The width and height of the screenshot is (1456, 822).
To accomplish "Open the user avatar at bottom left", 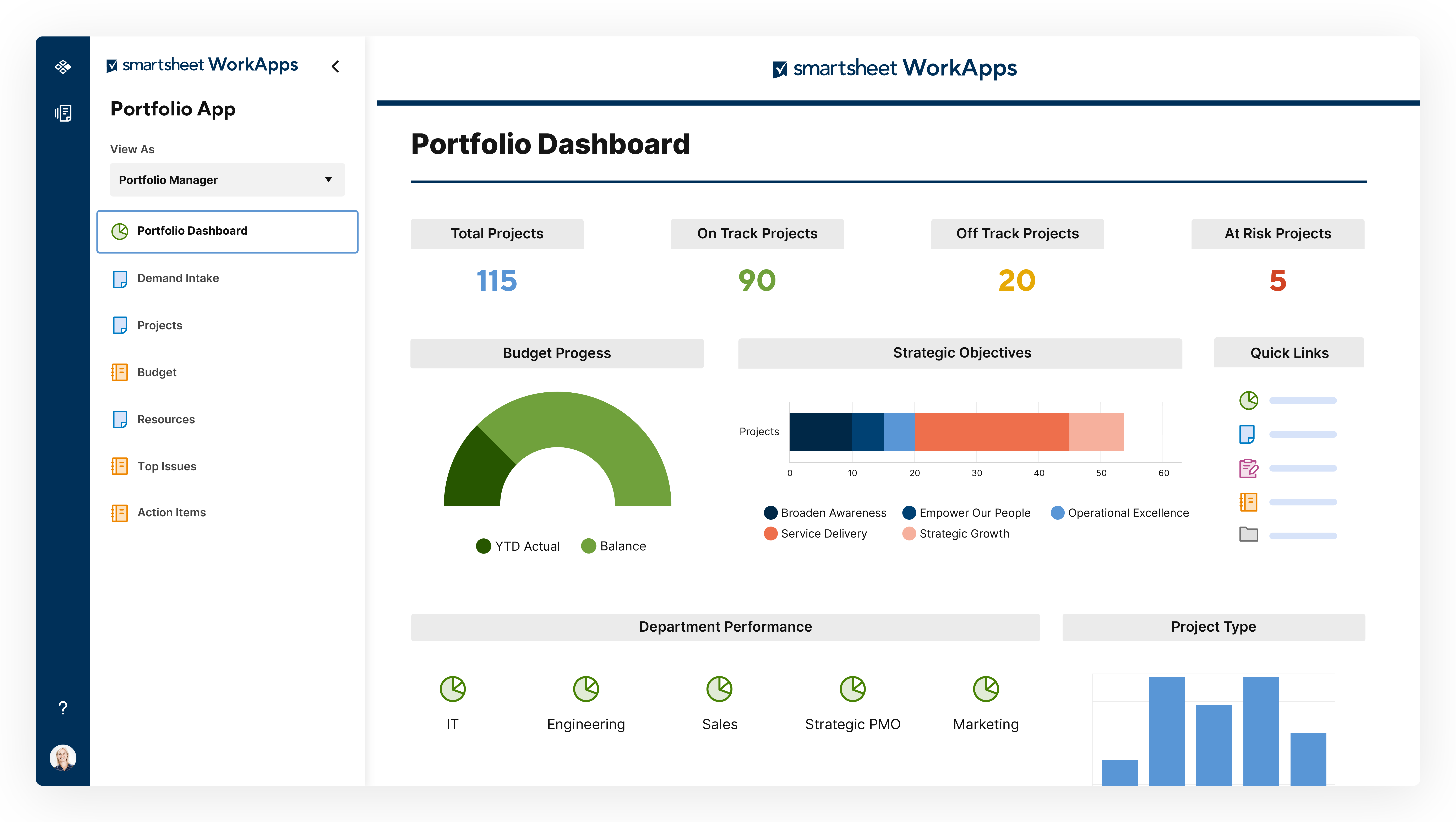I will (63, 758).
